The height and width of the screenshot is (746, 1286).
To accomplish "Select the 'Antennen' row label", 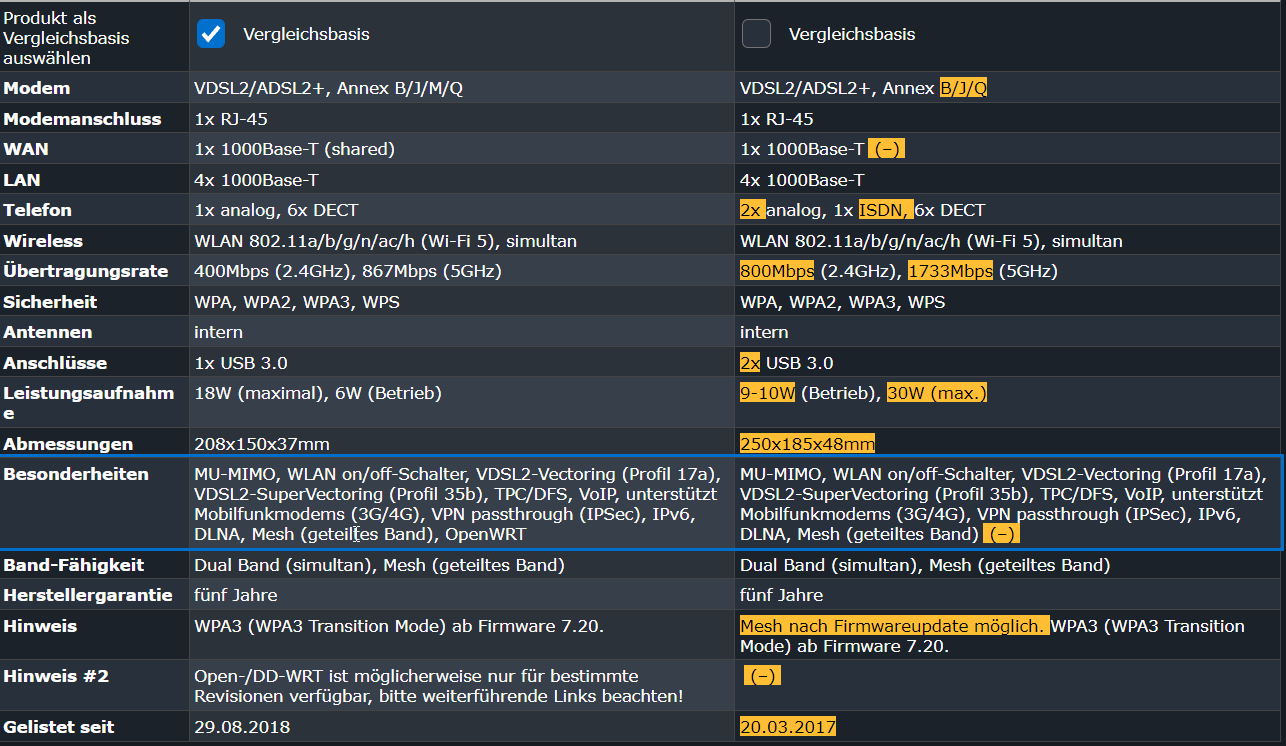I will tap(48, 332).
